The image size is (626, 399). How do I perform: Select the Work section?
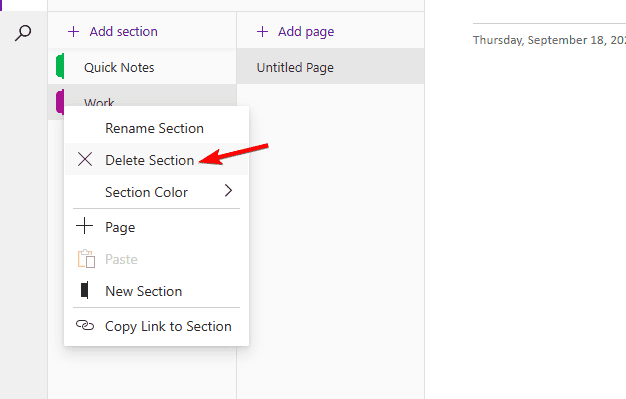[142, 95]
